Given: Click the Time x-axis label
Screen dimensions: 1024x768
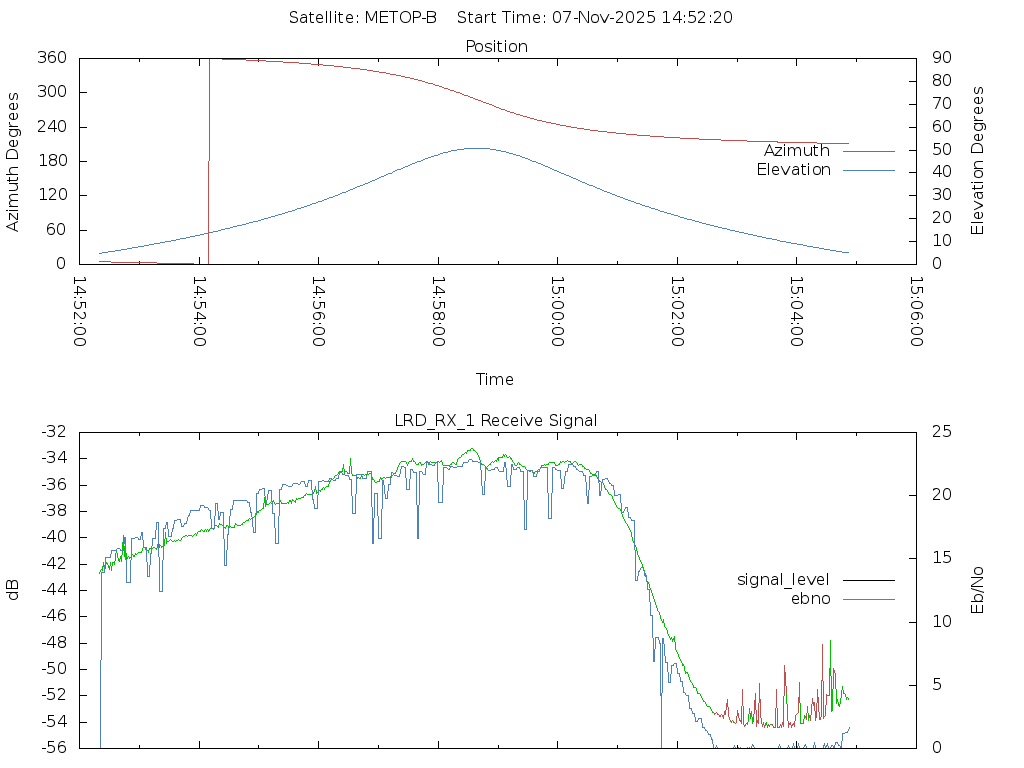Looking at the screenshot, I should click(495, 379).
